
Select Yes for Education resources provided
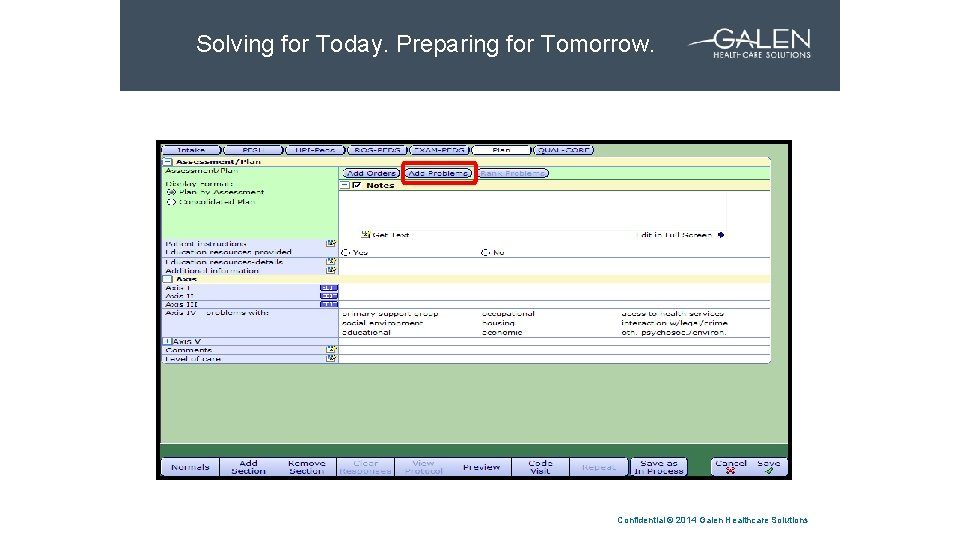coord(346,252)
